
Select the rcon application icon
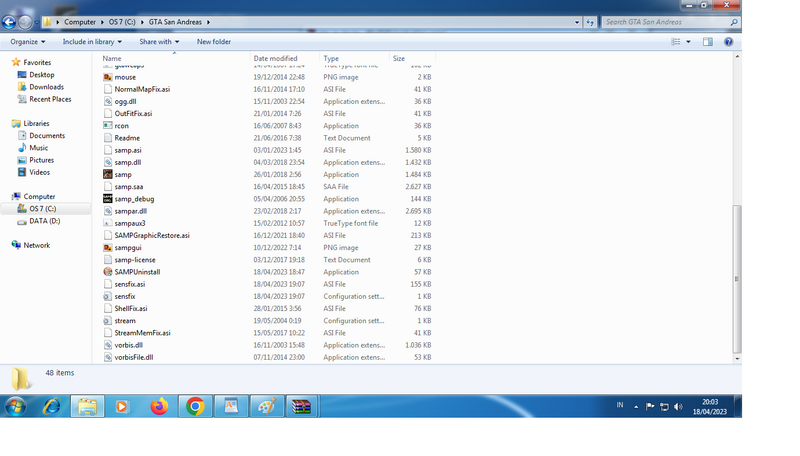(108, 125)
